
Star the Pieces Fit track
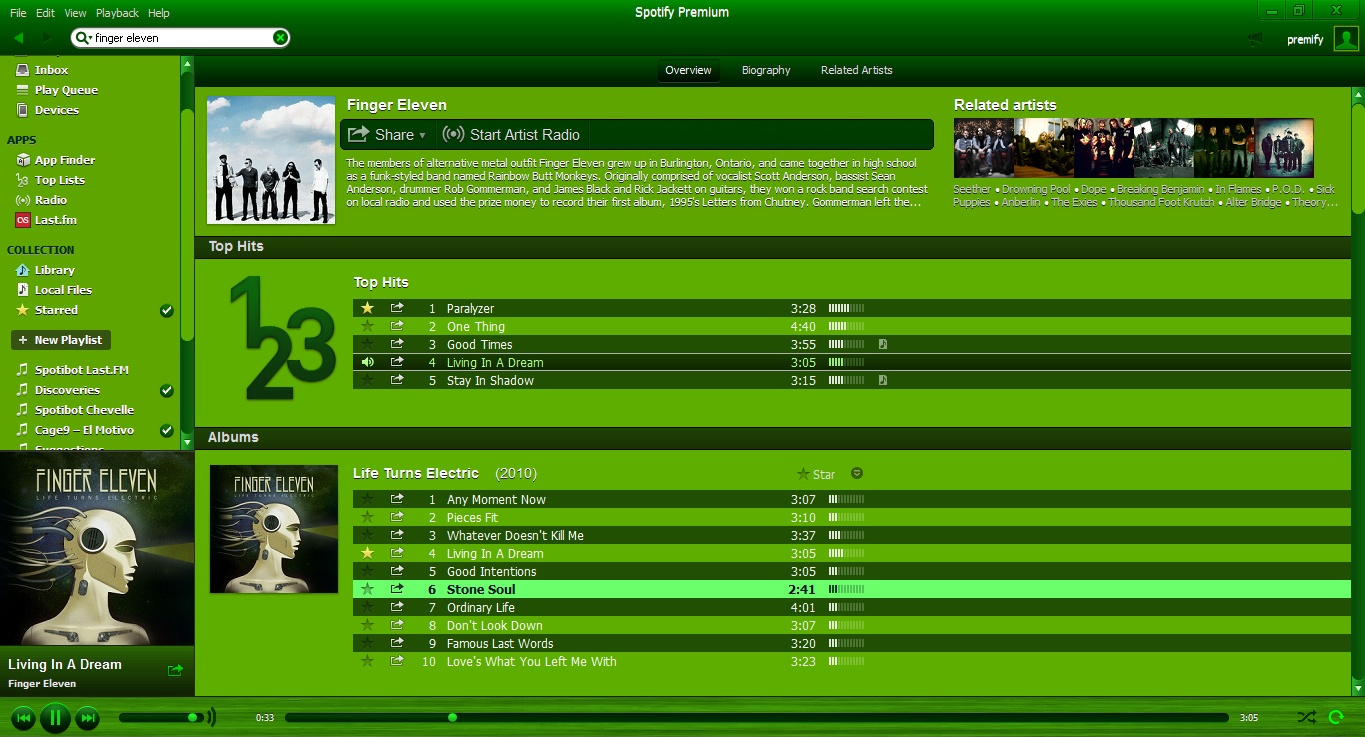point(367,517)
